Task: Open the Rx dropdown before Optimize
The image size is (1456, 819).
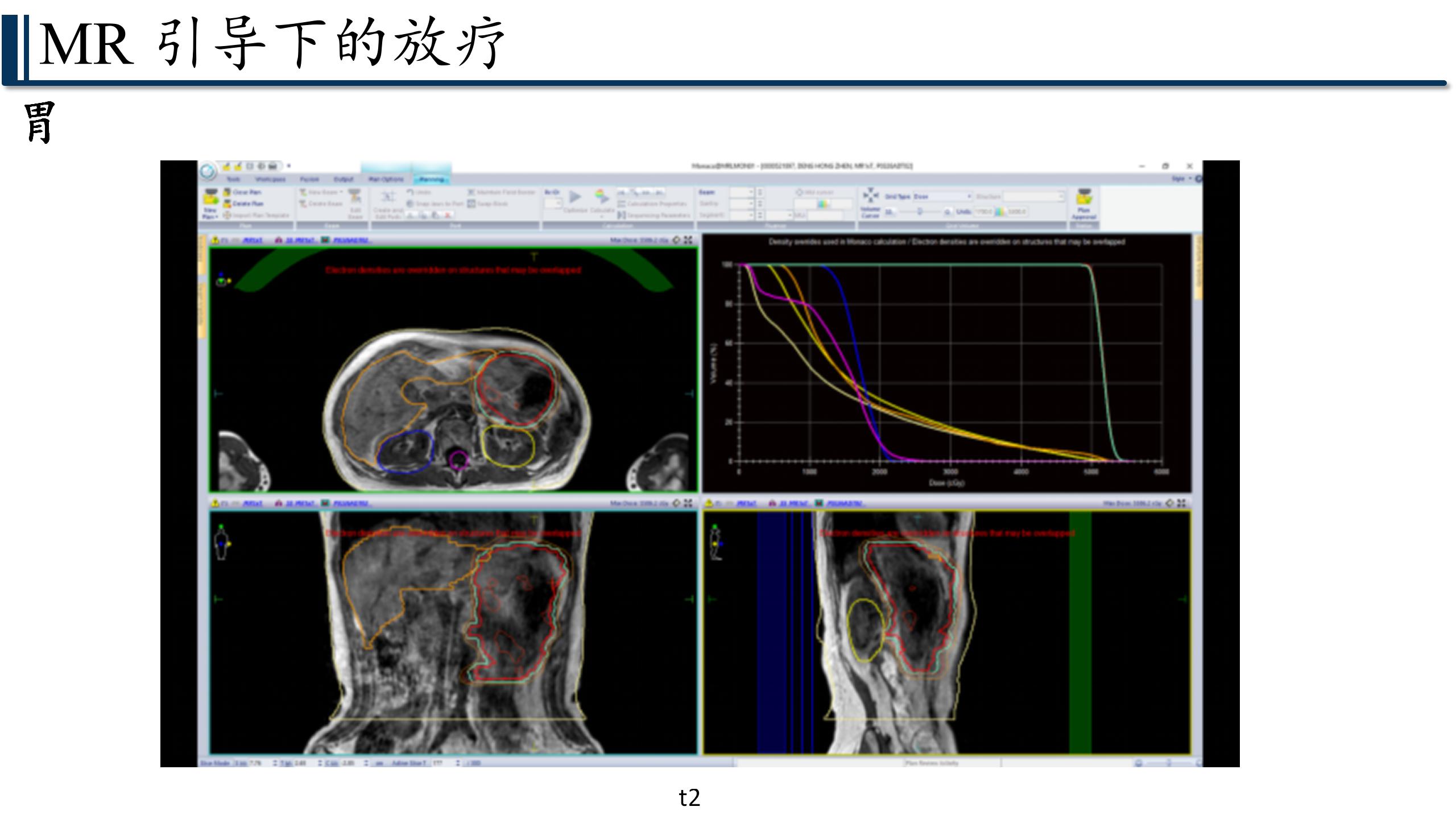Action: point(553,203)
